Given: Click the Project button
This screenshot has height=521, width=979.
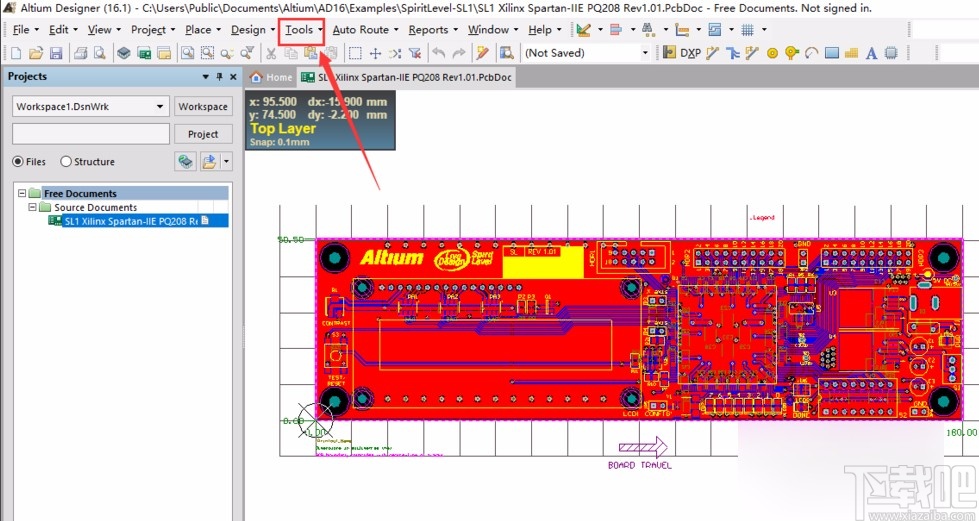Looking at the screenshot, I should 203,134.
